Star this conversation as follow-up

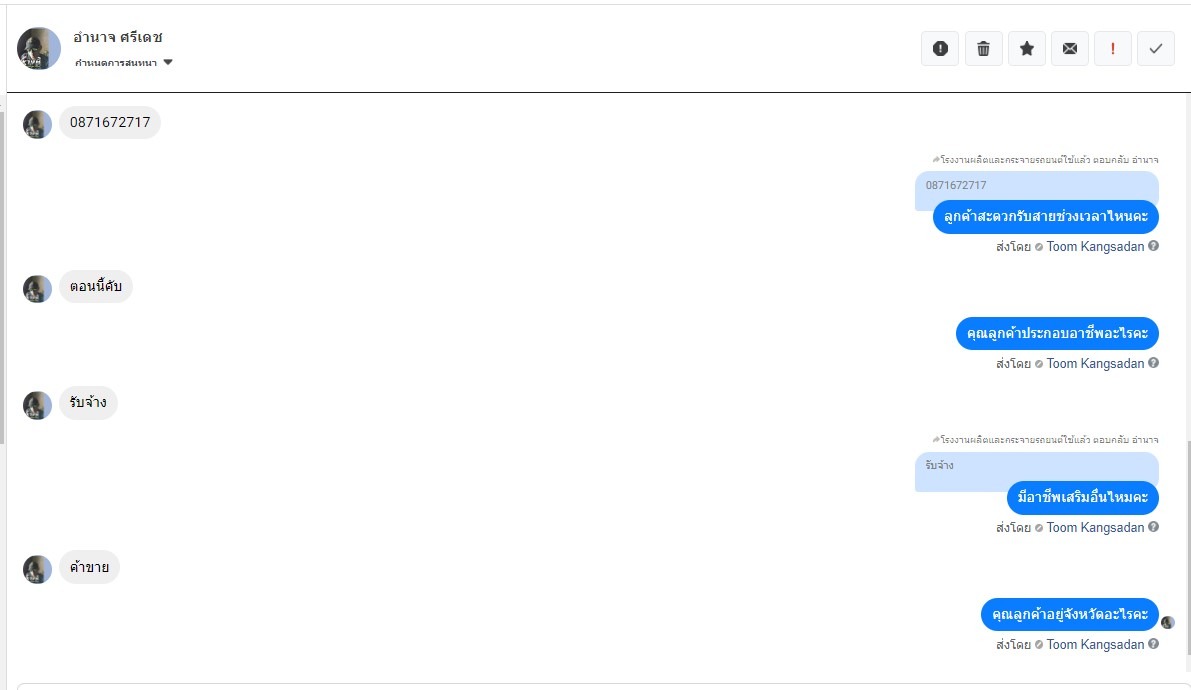pyautogui.click(x=1027, y=48)
